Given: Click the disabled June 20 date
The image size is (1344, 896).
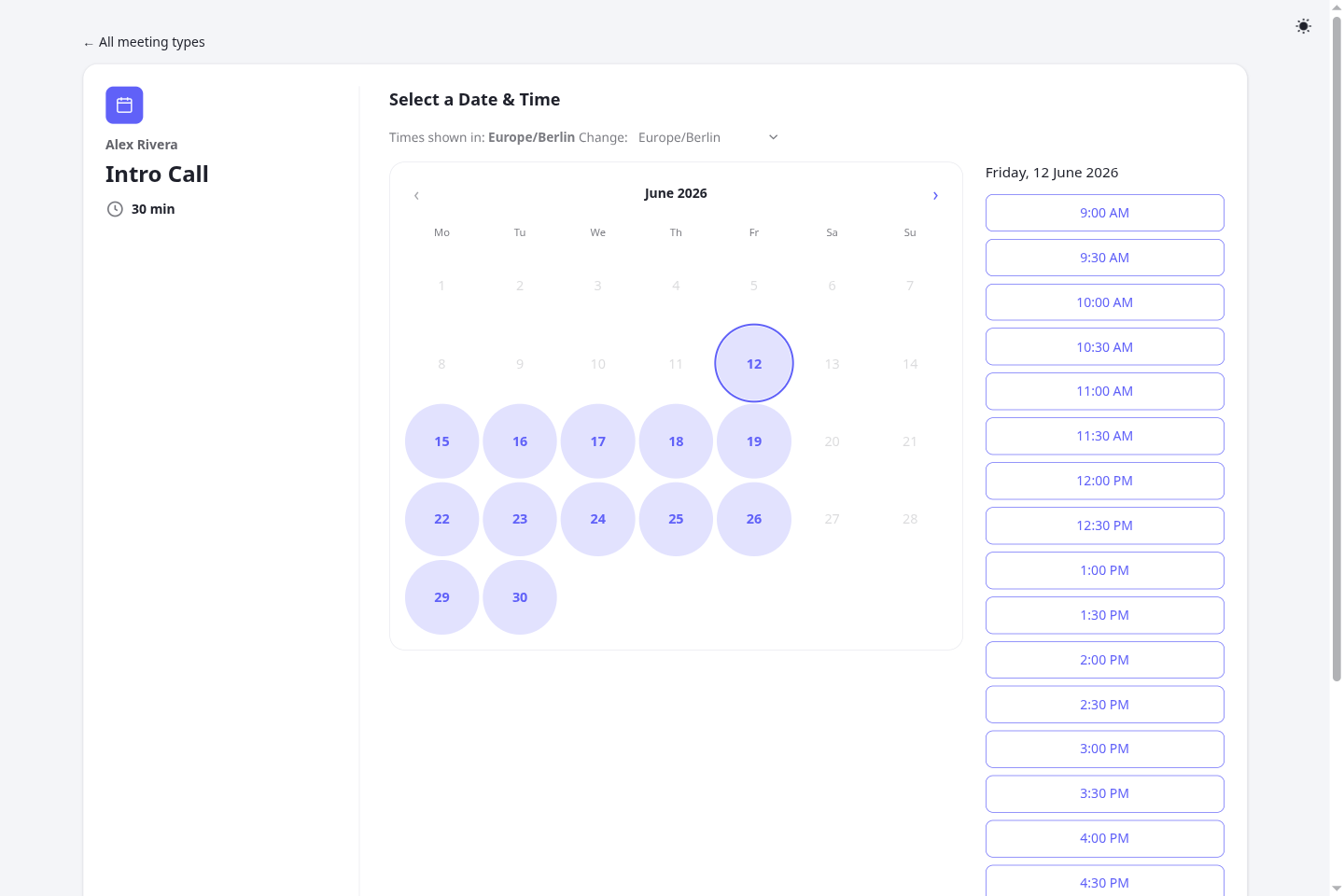Looking at the screenshot, I should click(832, 441).
